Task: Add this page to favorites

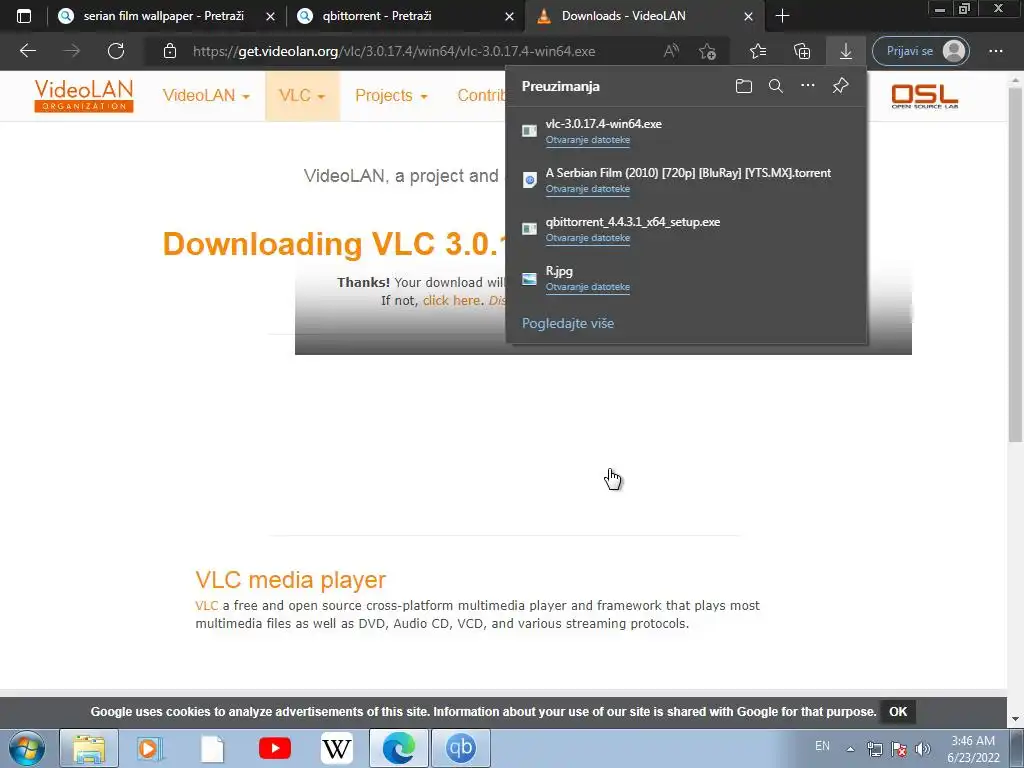Action: click(x=707, y=51)
